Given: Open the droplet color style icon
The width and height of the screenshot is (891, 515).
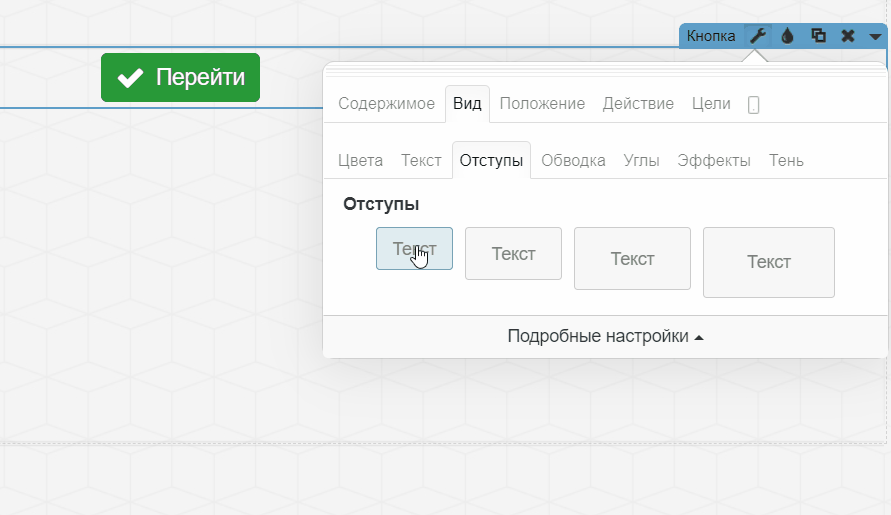Looking at the screenshot, I should click(x=787, y=36).
